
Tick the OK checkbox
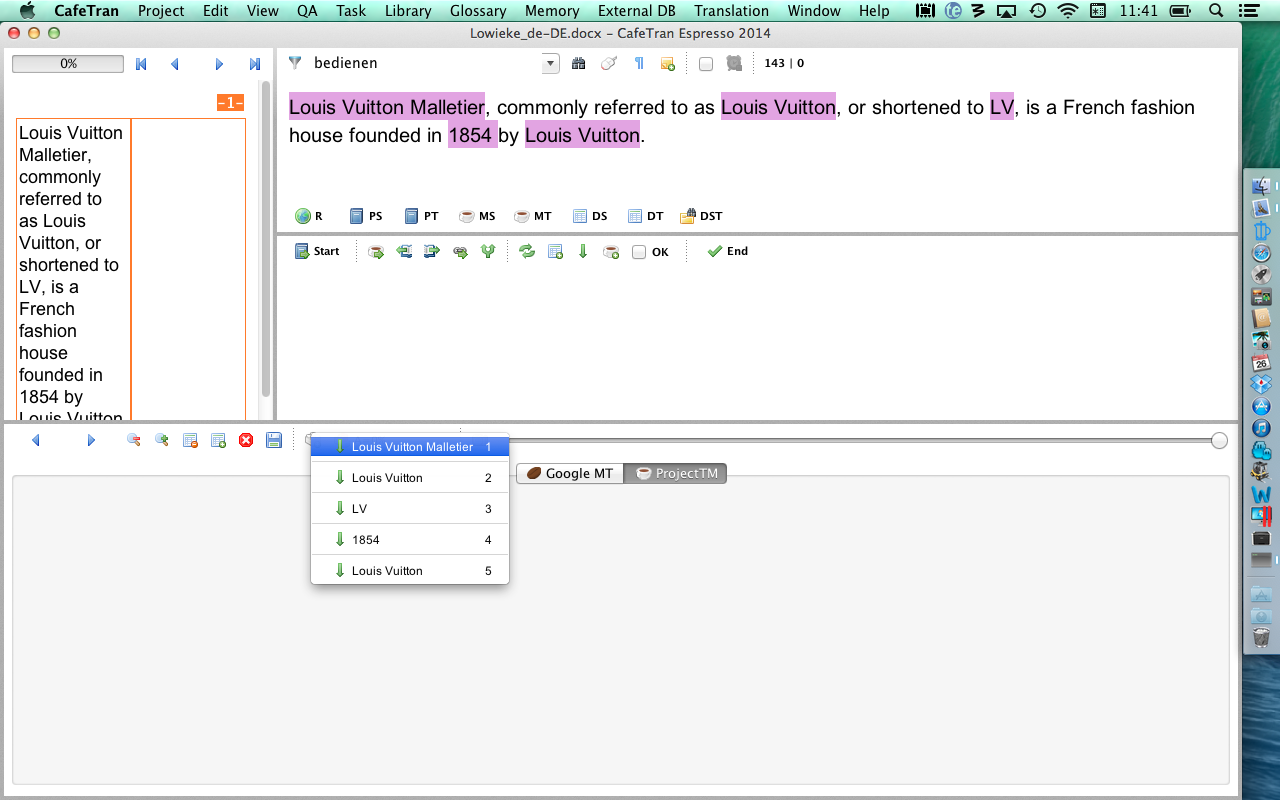pos(639,252)
